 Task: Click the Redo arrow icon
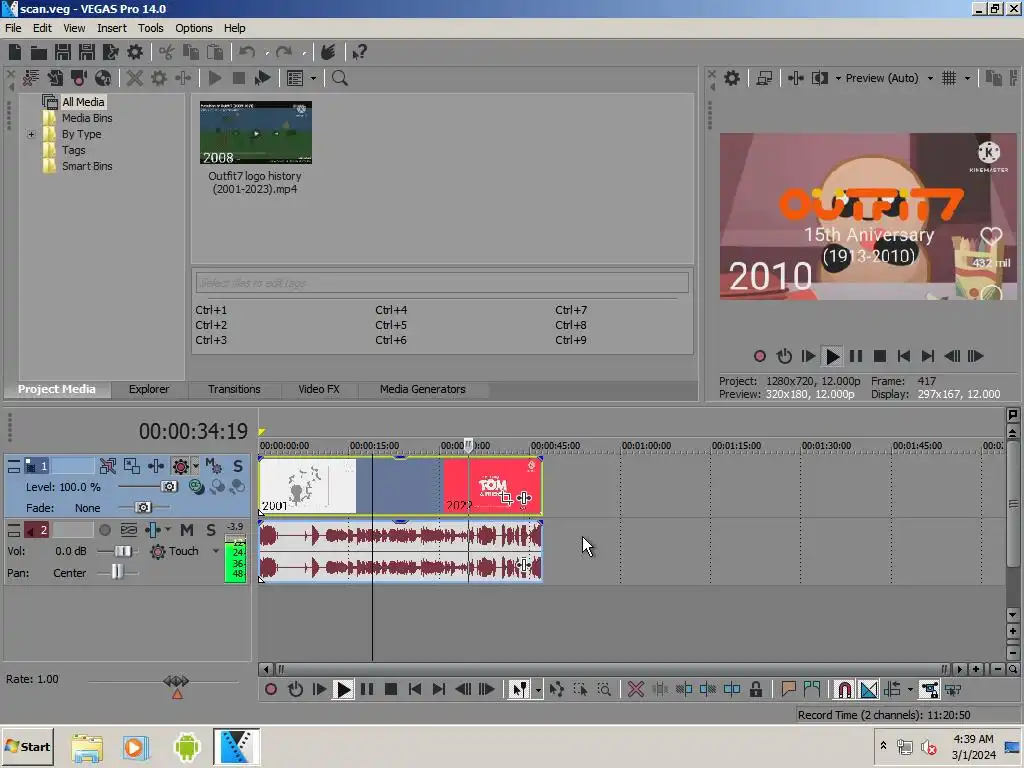tap(283, 52)
